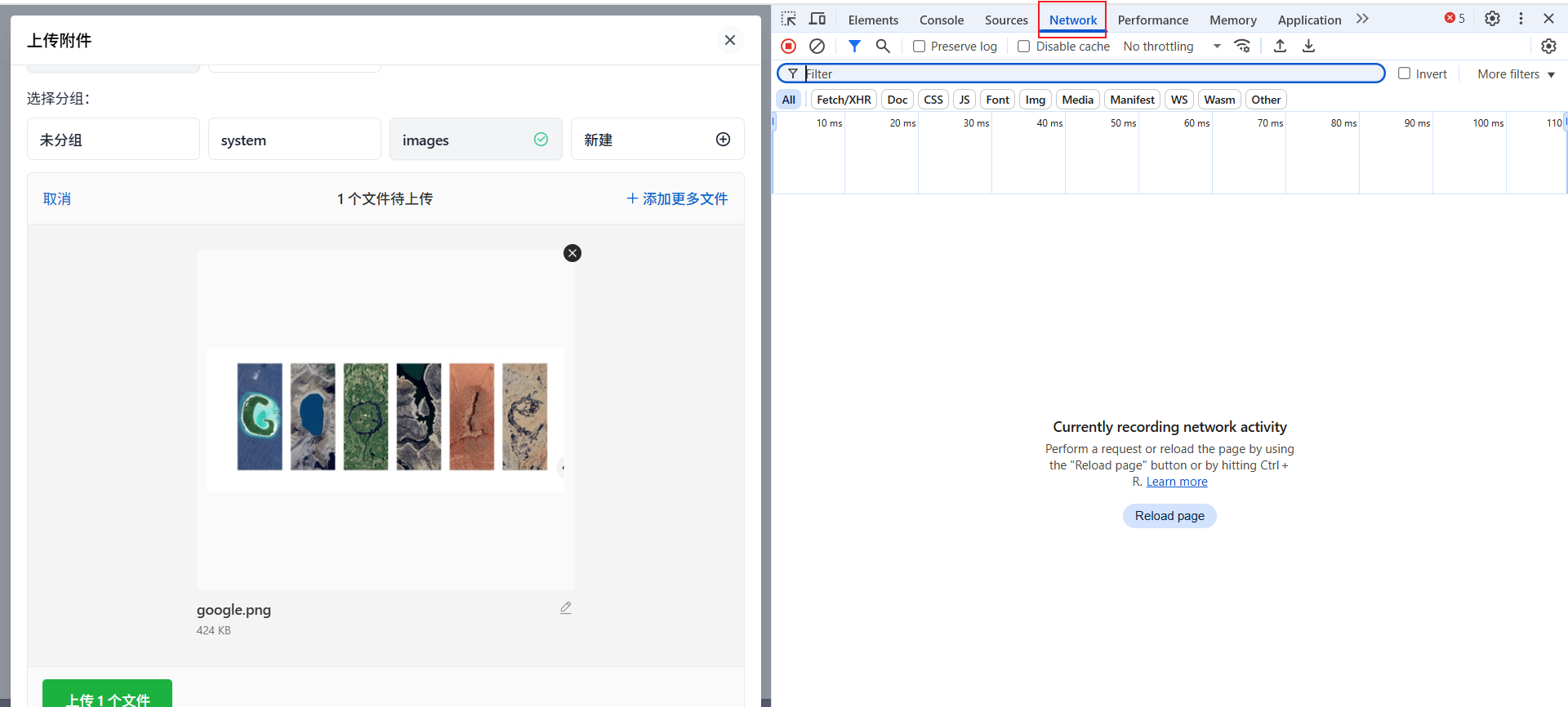Image resolution: width=1568 pixels, height=707 pixels.
Task: Stop recording network log
Action: pyautogui.click(x=788, y=46)
